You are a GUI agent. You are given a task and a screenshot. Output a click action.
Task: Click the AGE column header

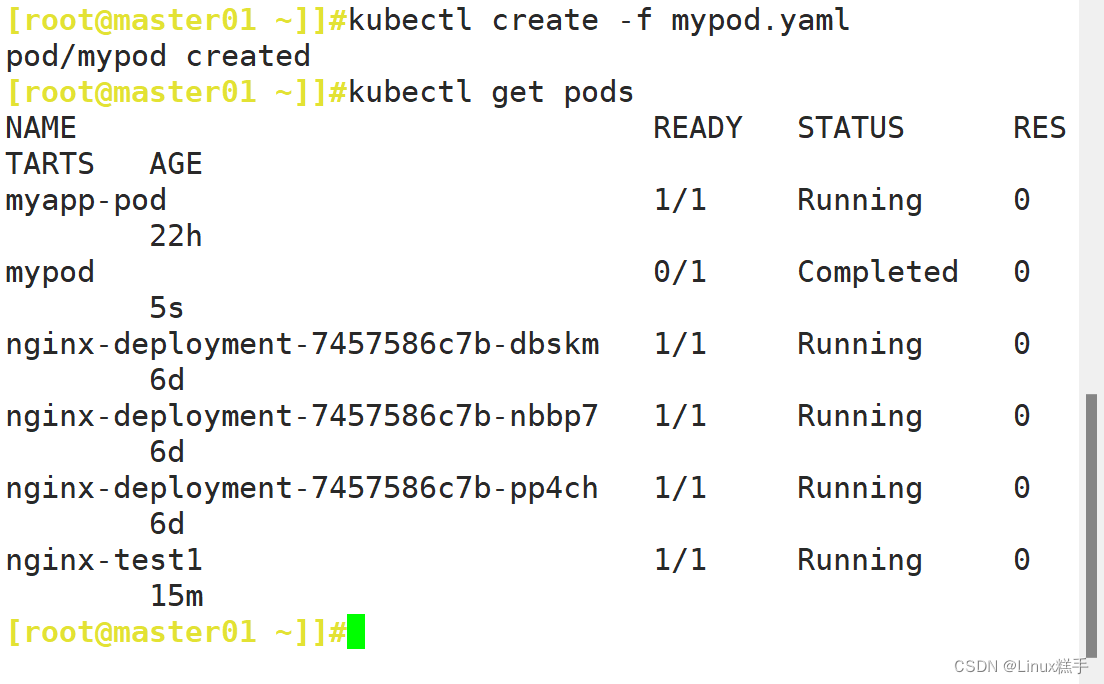(176, 164)
